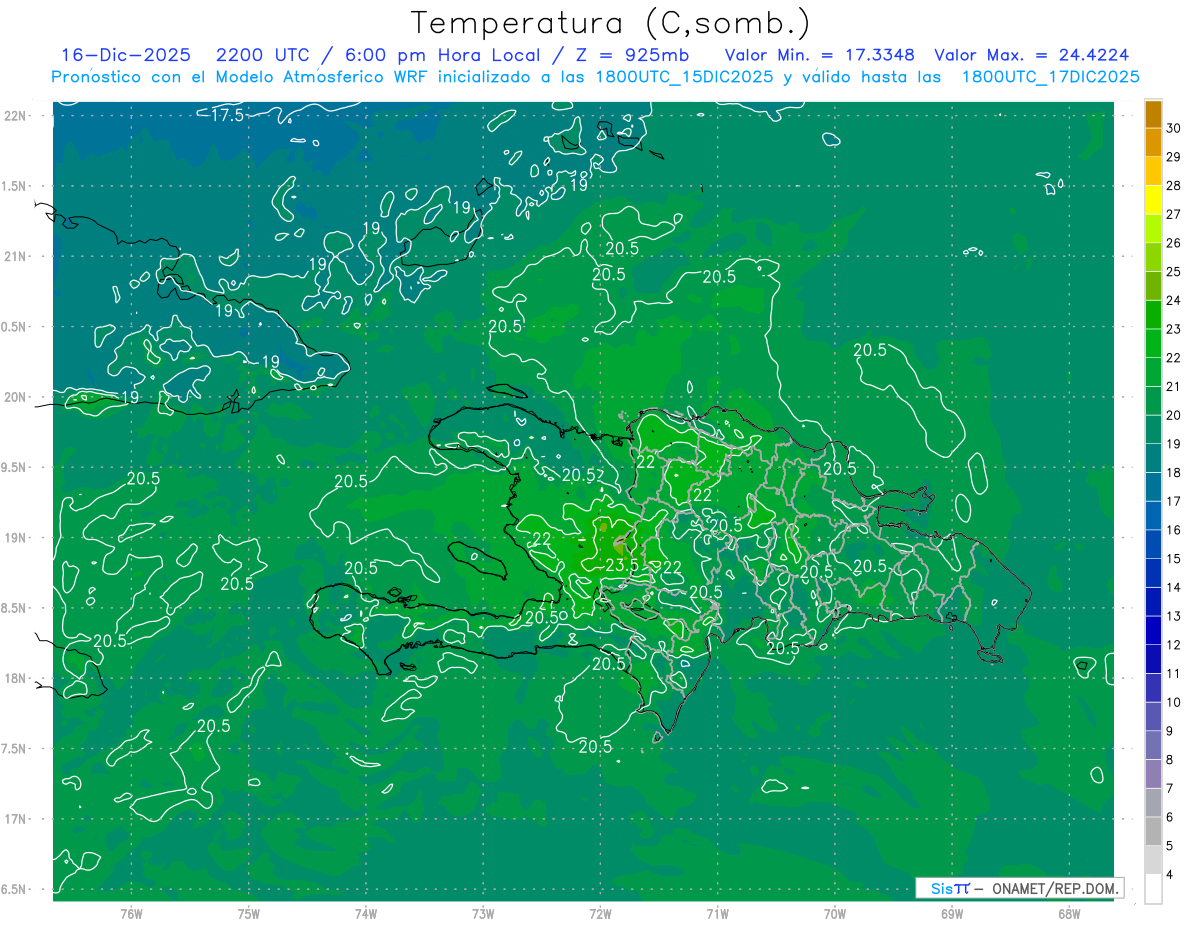Image resolution: width=1200 pixels, height=927 pixels.
Task: Click the '75W' longitude axis label
Action: [x=248, y=914]
